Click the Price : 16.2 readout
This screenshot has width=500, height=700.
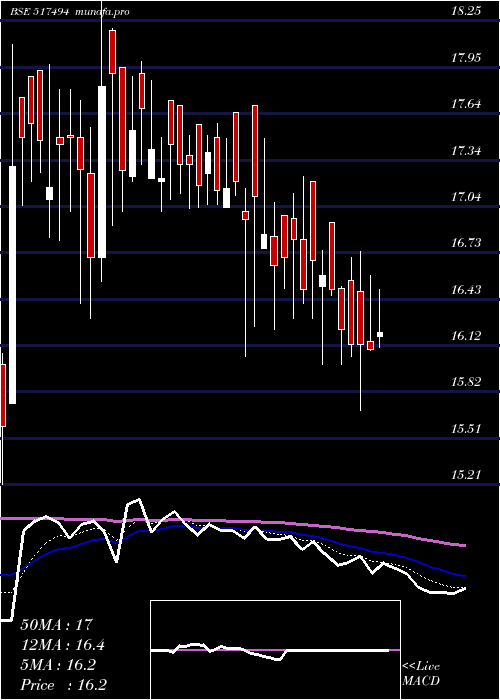coord(63,685)
